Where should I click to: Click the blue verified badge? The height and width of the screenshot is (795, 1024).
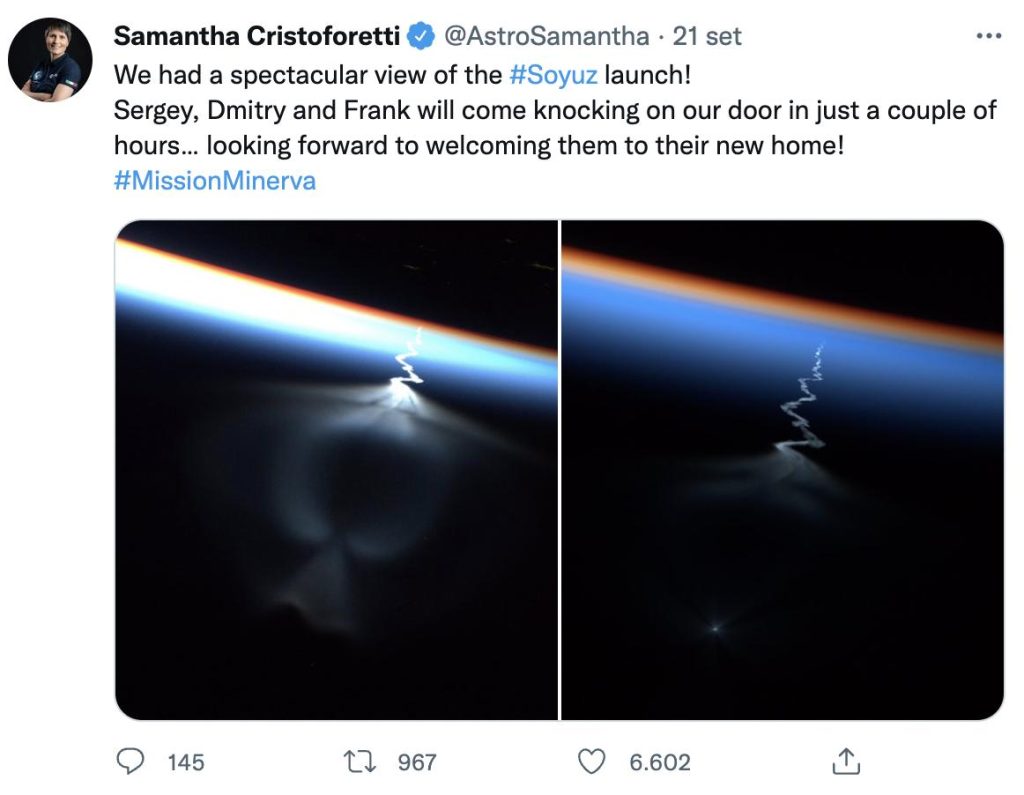(420, 37)
